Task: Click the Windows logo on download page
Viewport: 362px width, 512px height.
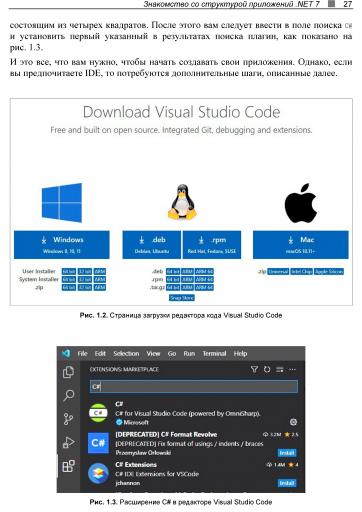Action: 62,202
